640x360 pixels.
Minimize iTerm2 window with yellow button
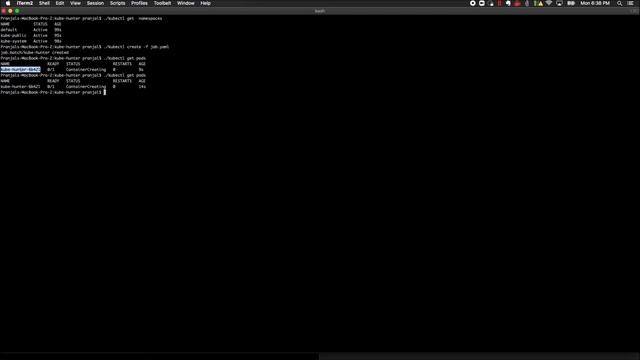click(x=10, y=11)
